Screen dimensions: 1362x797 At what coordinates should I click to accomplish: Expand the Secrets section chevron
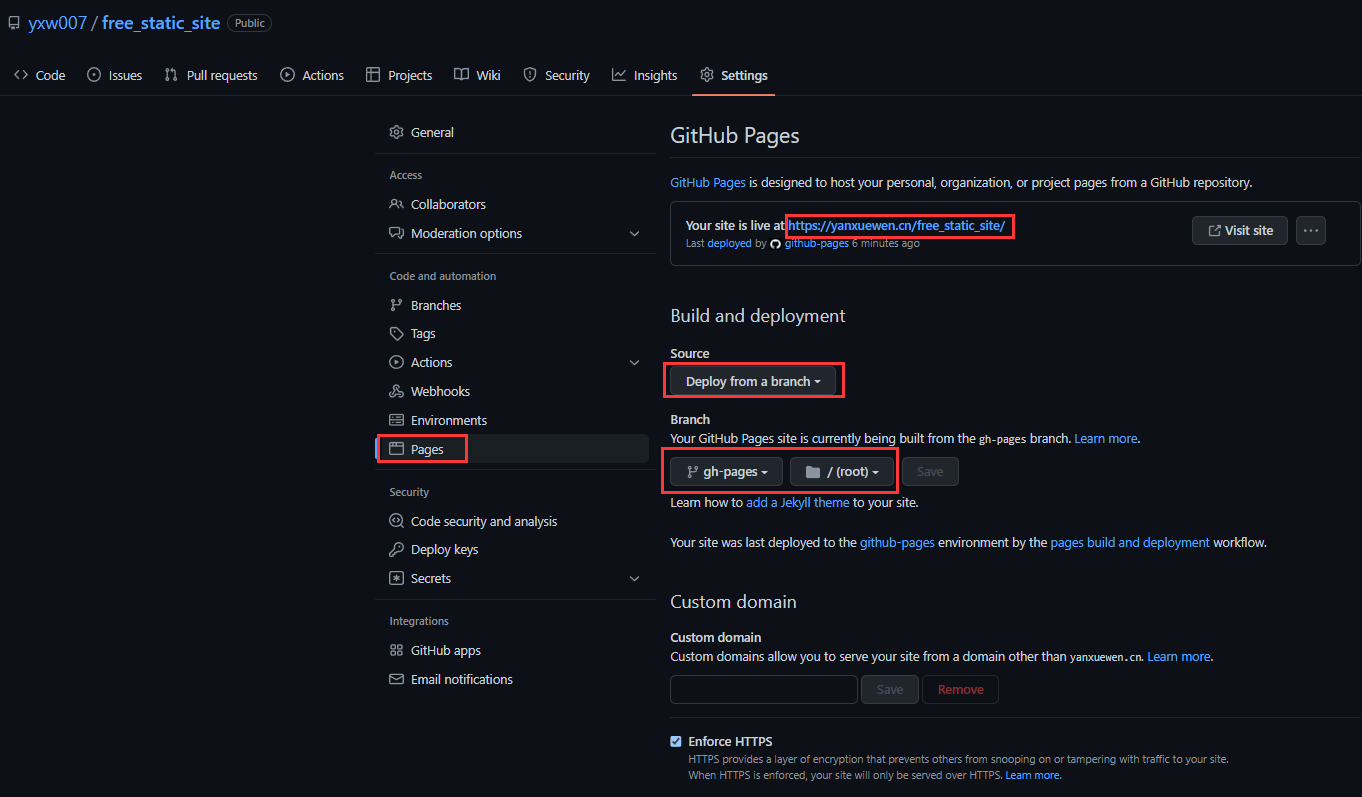tap(634, 578)
